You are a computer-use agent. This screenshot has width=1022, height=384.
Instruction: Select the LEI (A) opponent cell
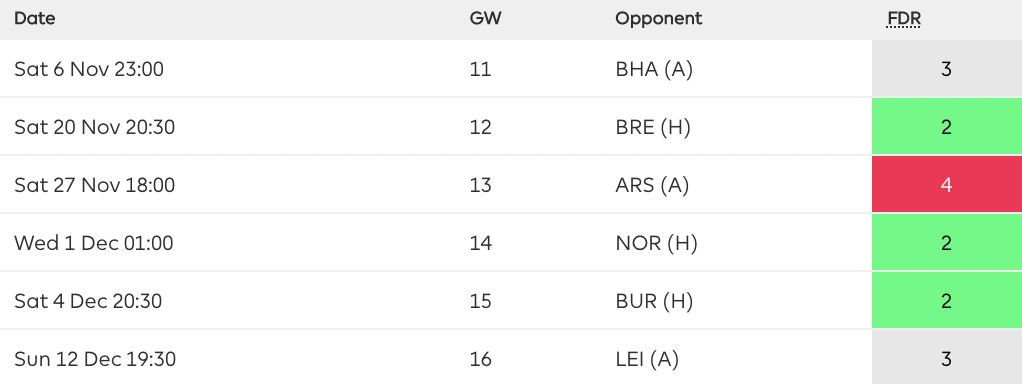(647, 359)
